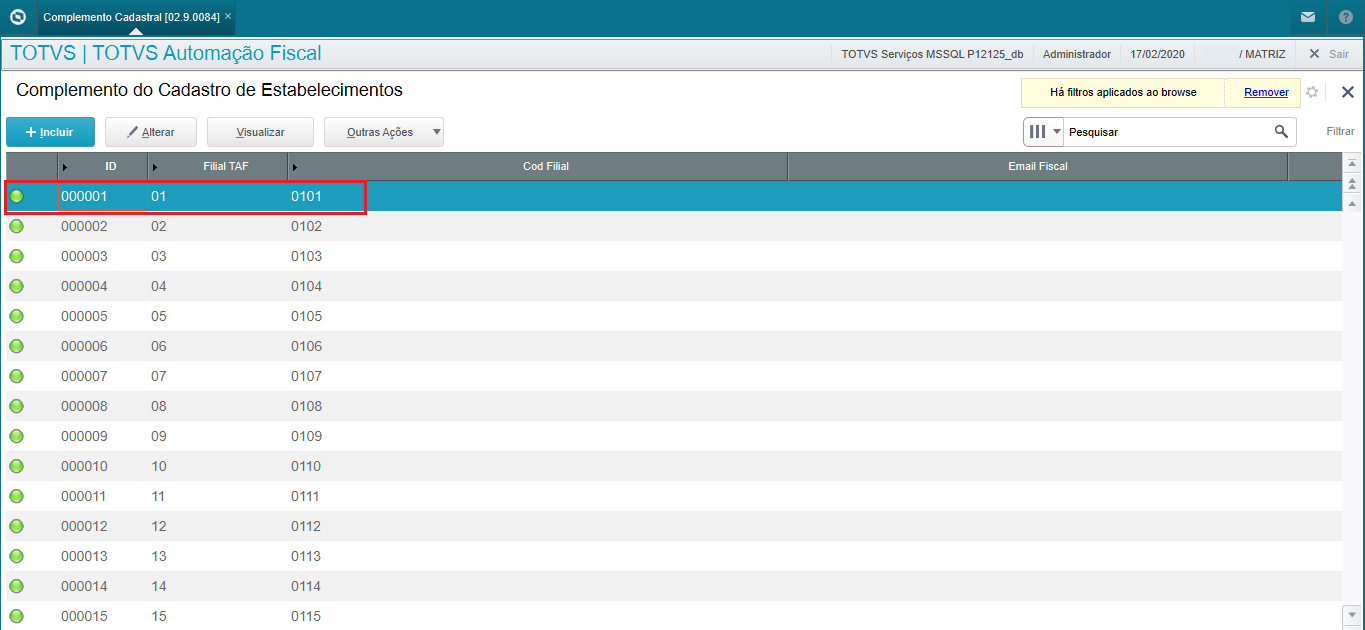The width and height of the screenshot is (1365, 630).
Task: Sort by the ID column header
Action: pos(103,166)
